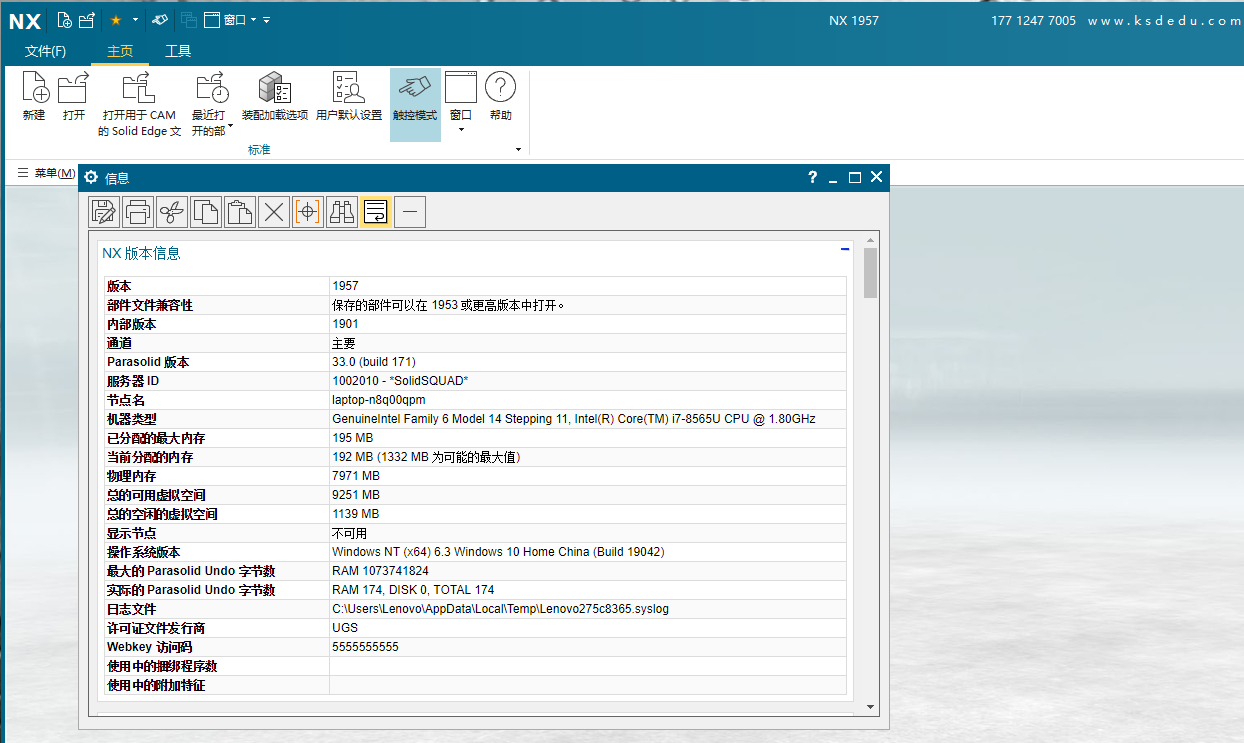Select the 版本 value 1957 cell
The width and height of the screenshot is (1244, 743).
[x=587, y=286]
